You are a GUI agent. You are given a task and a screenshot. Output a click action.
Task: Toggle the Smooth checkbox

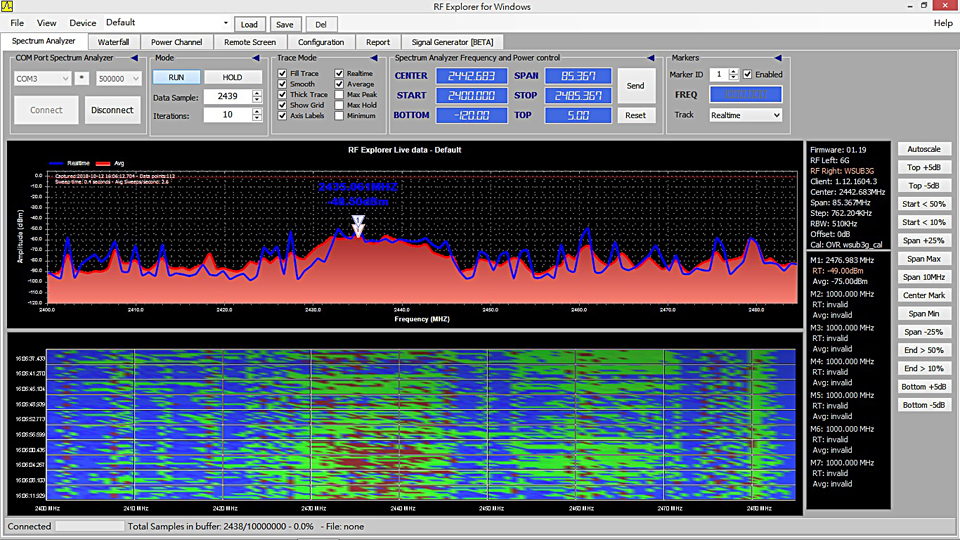[x=282, y=84]
